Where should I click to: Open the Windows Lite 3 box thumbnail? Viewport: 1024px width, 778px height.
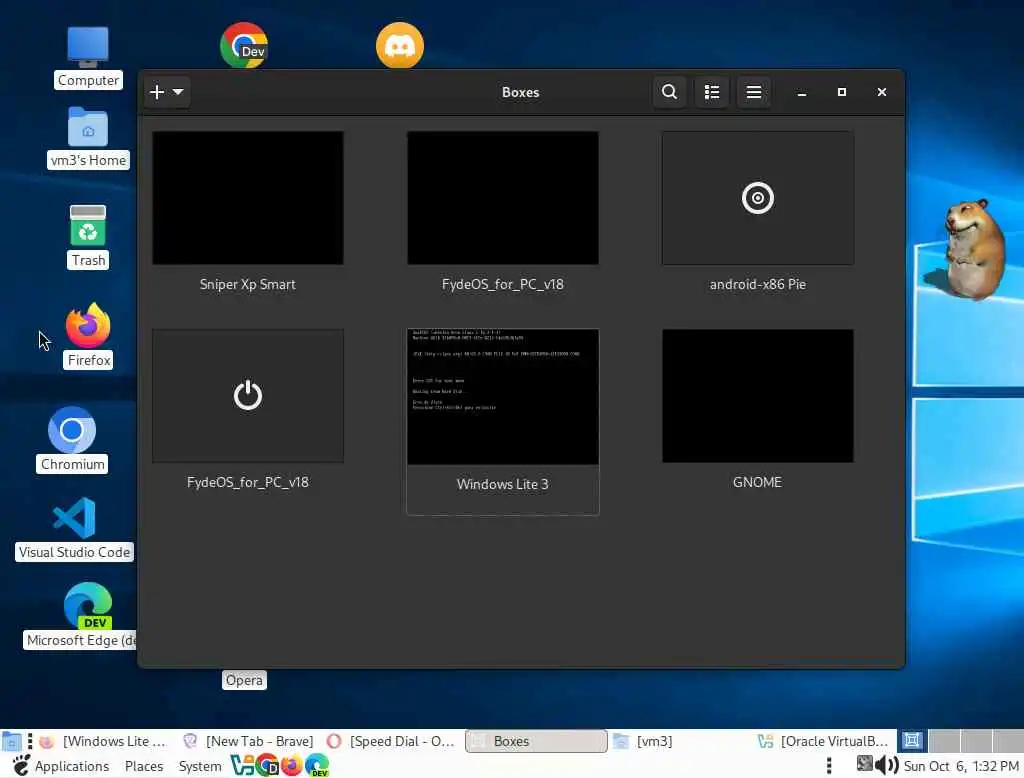click(502, 397)
